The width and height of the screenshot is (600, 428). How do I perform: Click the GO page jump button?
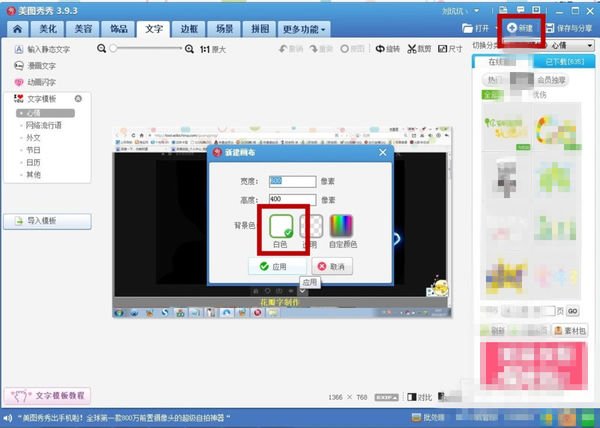[x=572, y=311]
